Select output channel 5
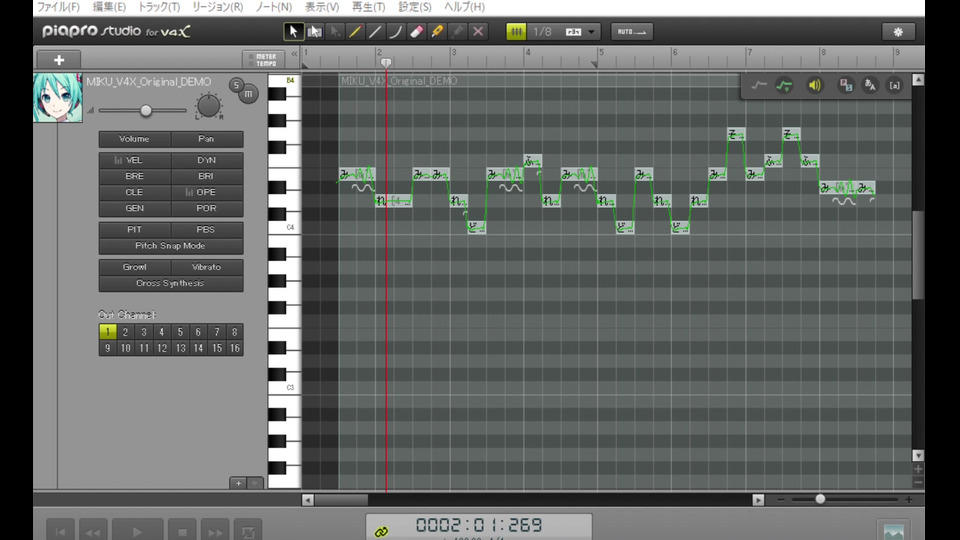This screenshot has height=540, width=960. (x=180, y=332)
